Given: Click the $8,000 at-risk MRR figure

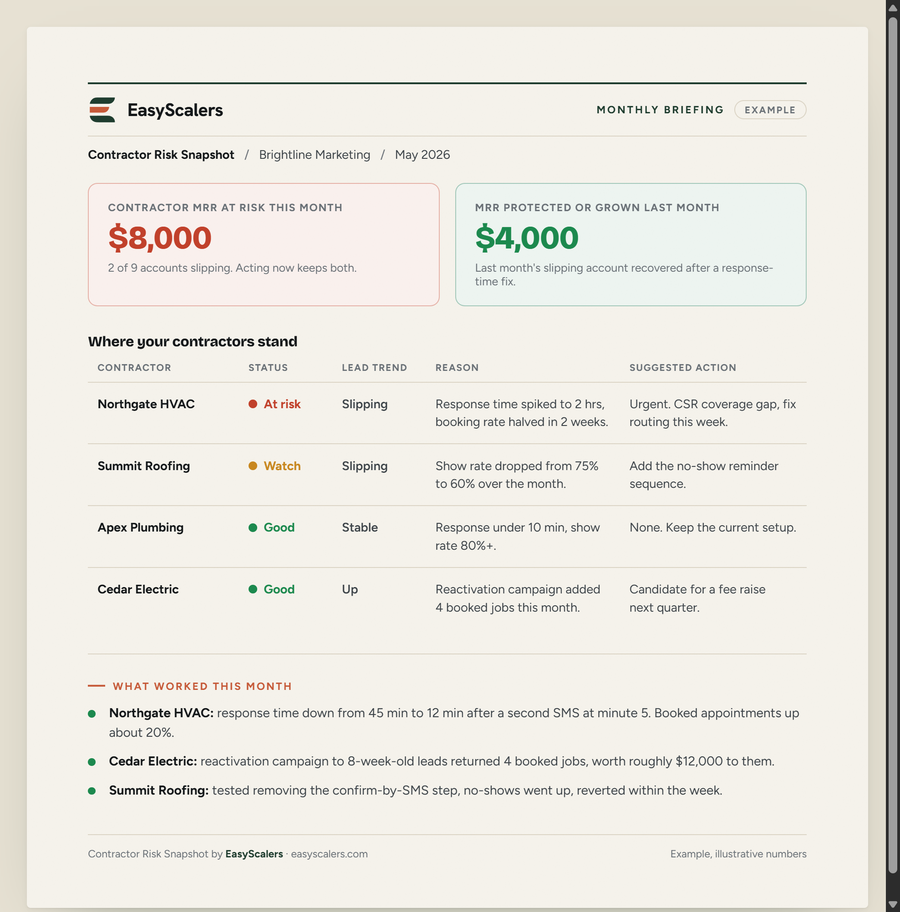Looking at the screenshot, I should [160, 238].
